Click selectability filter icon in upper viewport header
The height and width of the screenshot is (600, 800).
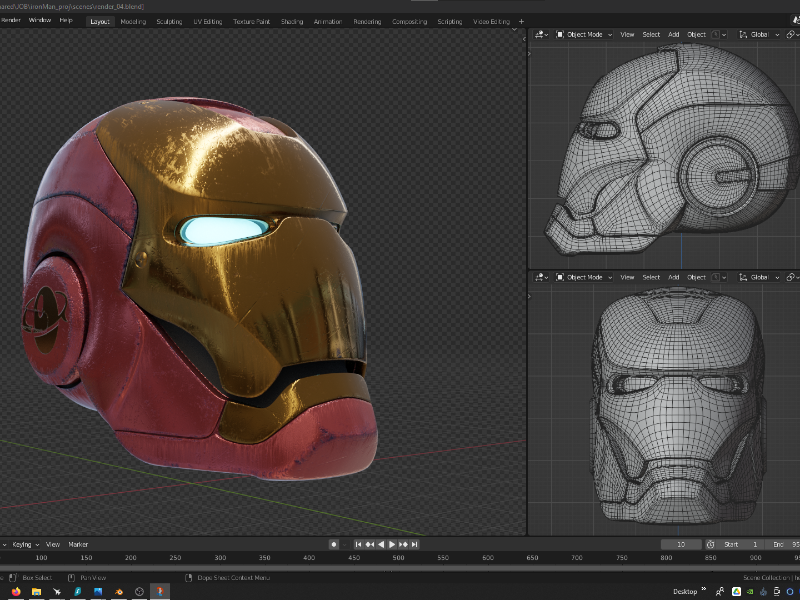point(719,35)
